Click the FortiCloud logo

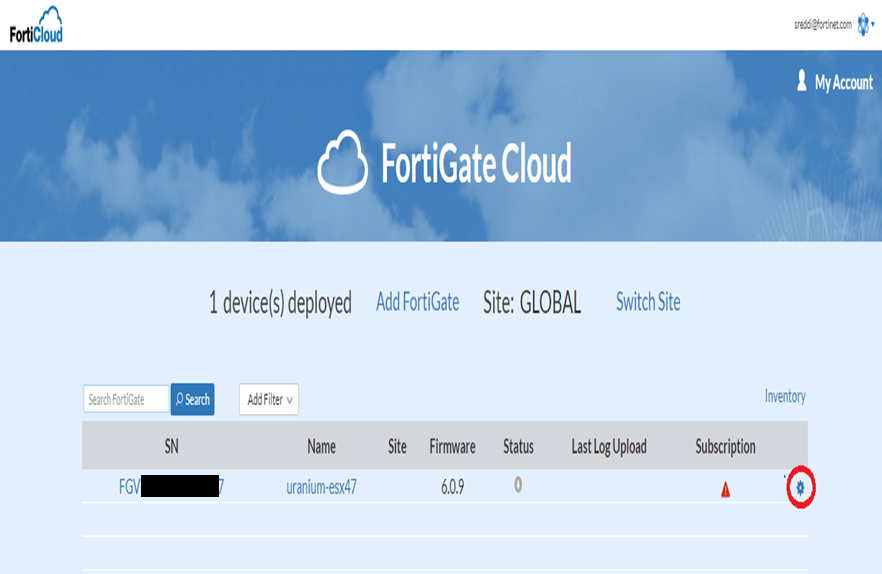(36, 25)
